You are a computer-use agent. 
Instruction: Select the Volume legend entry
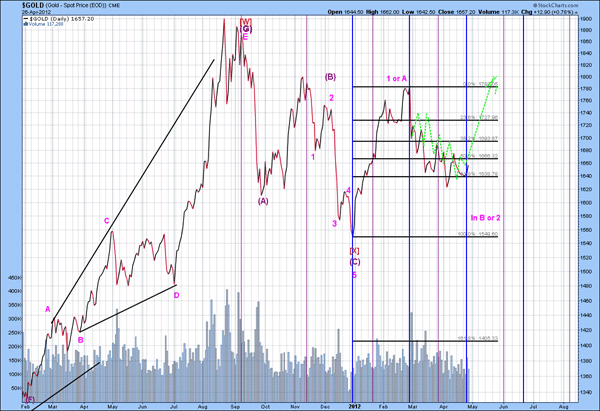pos(43,24)
